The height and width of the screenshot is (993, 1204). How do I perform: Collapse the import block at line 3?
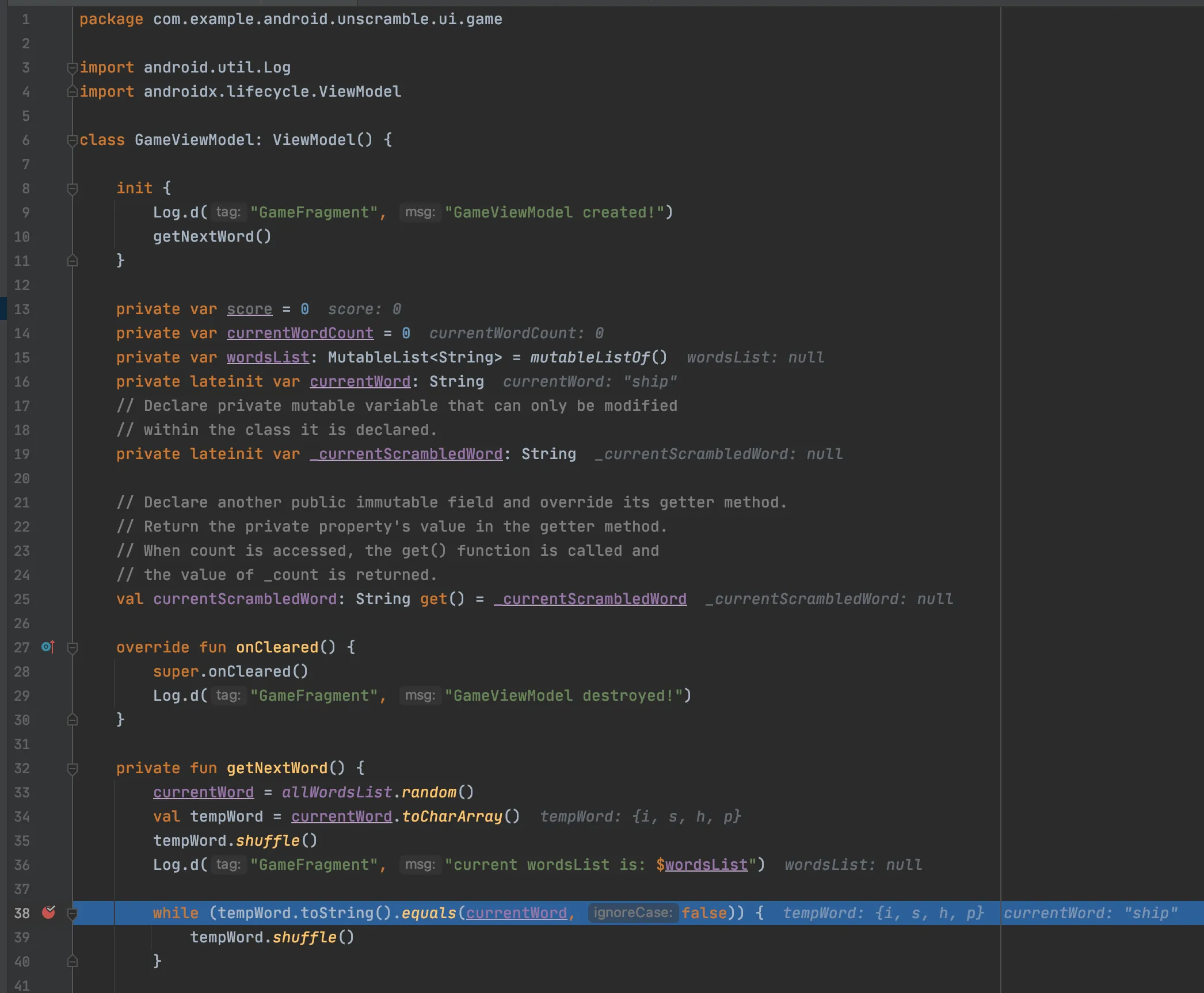pos(73,68)
